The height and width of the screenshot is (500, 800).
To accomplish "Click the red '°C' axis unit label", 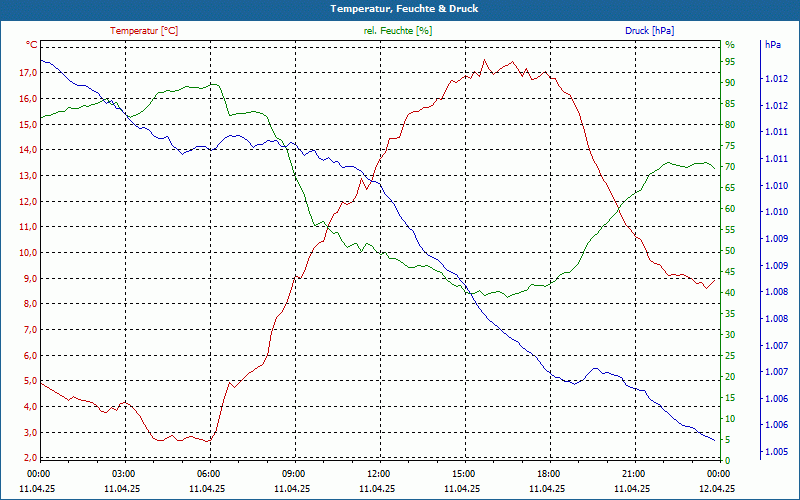I will (31, 45).
